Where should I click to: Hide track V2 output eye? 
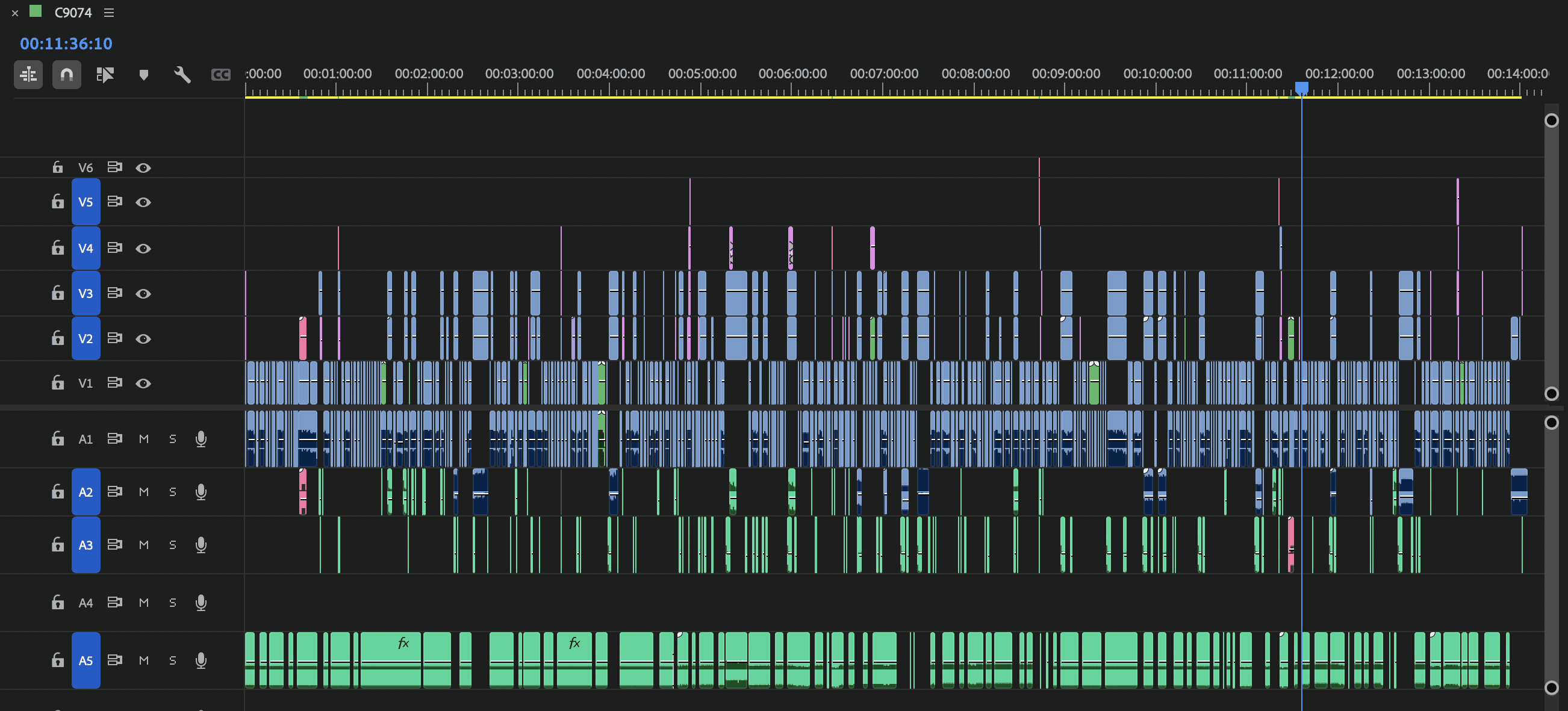tap(143, 338)
